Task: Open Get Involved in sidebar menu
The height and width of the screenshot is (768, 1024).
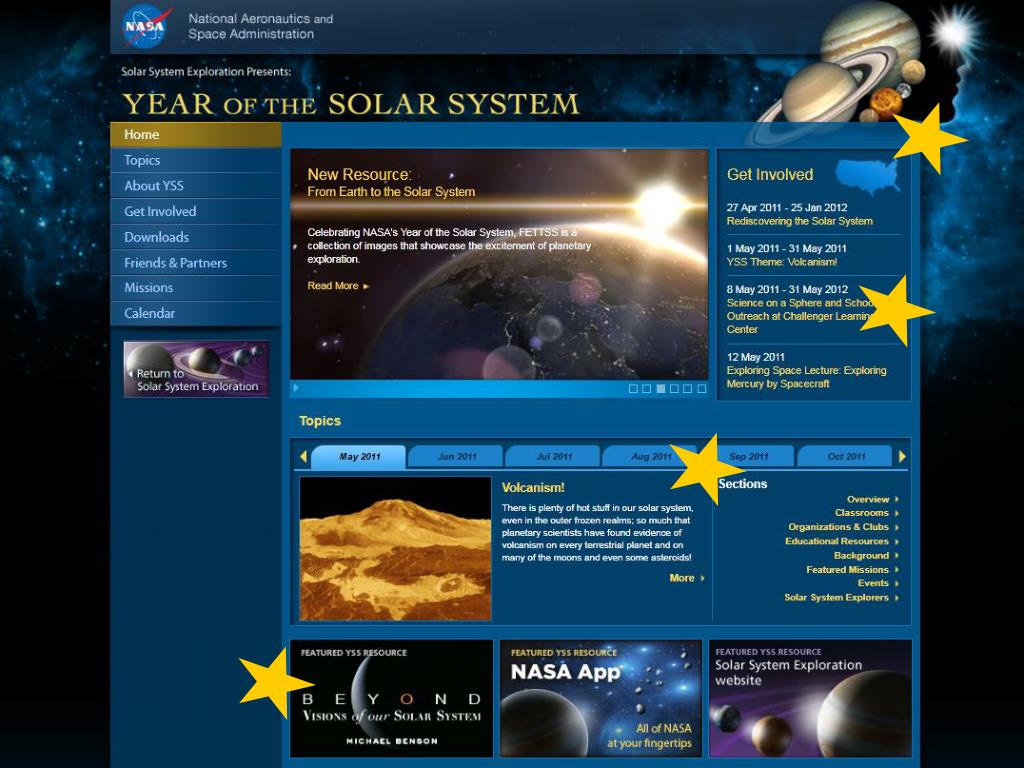Action: [x=196, y=212]
